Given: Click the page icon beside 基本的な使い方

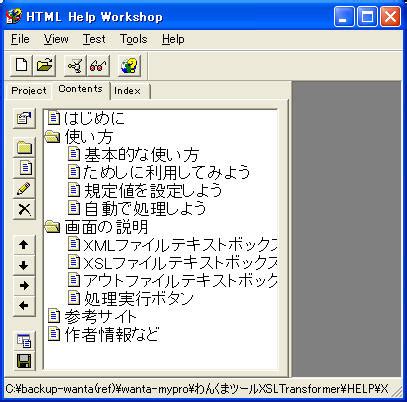Looking at the screenshot, I should (74, 154).
